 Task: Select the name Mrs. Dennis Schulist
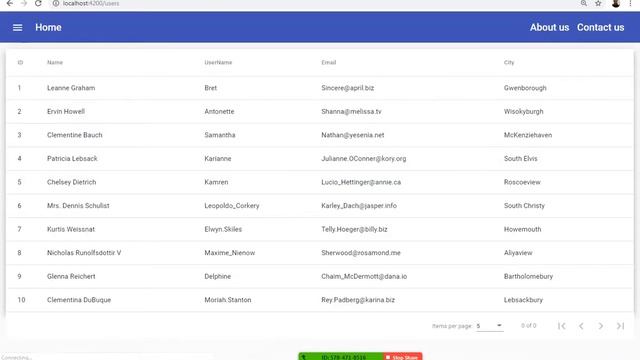click(78, 206)
